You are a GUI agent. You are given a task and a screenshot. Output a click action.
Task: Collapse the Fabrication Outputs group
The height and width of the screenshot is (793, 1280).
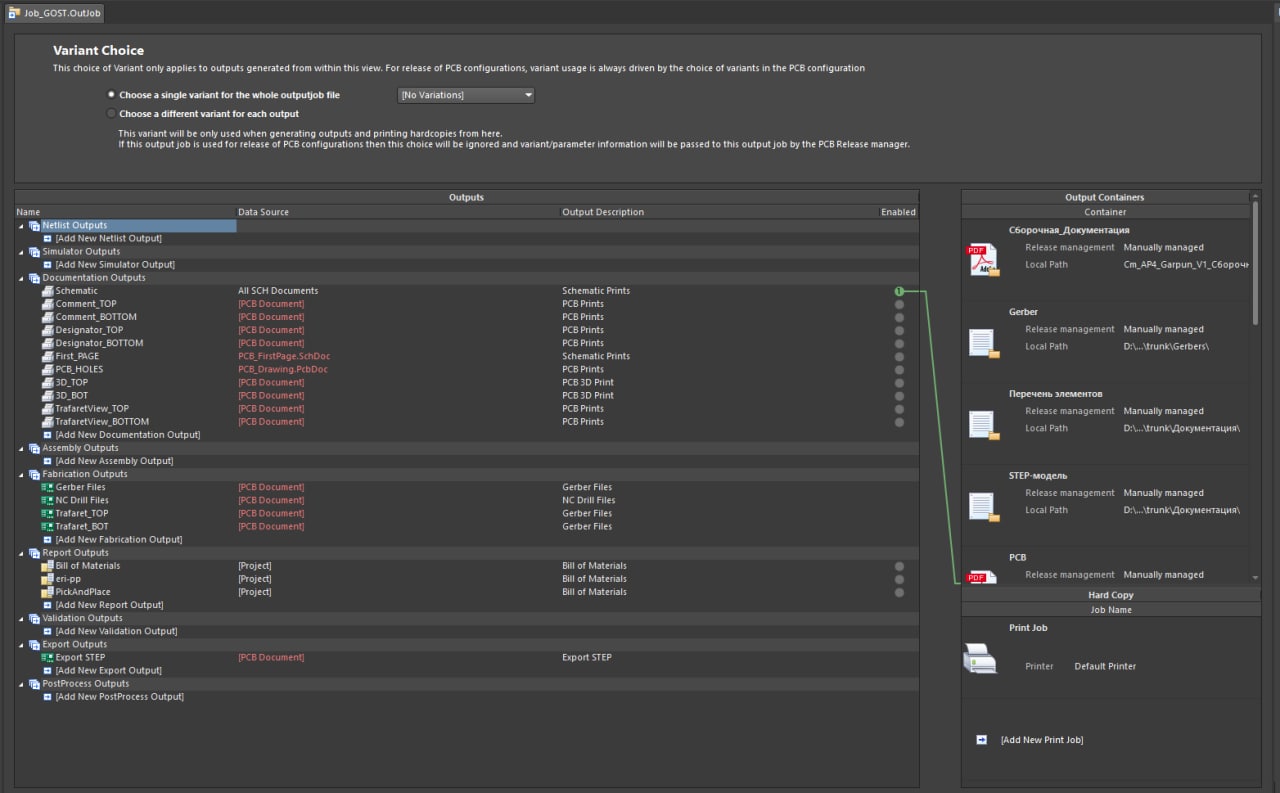click(x=21, y=474)
